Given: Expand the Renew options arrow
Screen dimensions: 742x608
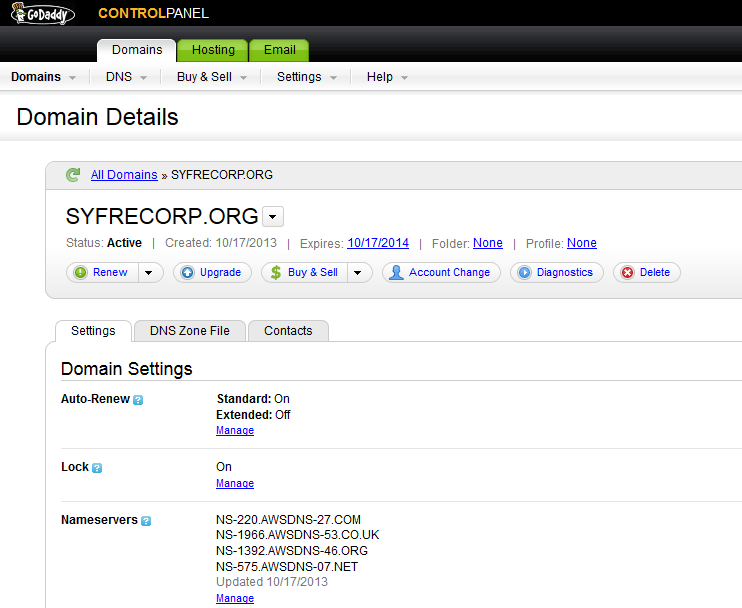Looking at the screenshot, I should coord(149,273).
